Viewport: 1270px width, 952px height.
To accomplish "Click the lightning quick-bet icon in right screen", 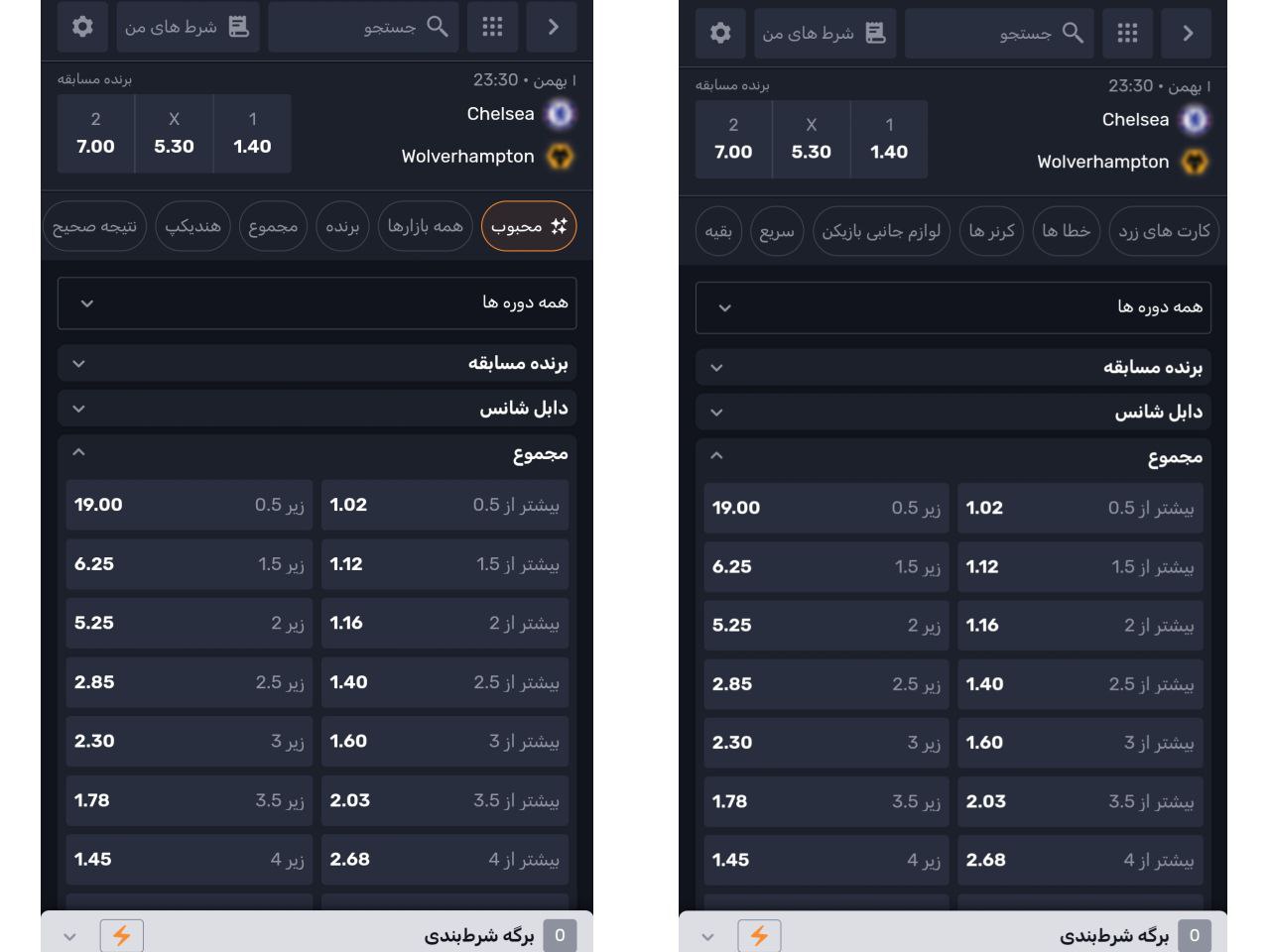I will (x=759, y=935).
